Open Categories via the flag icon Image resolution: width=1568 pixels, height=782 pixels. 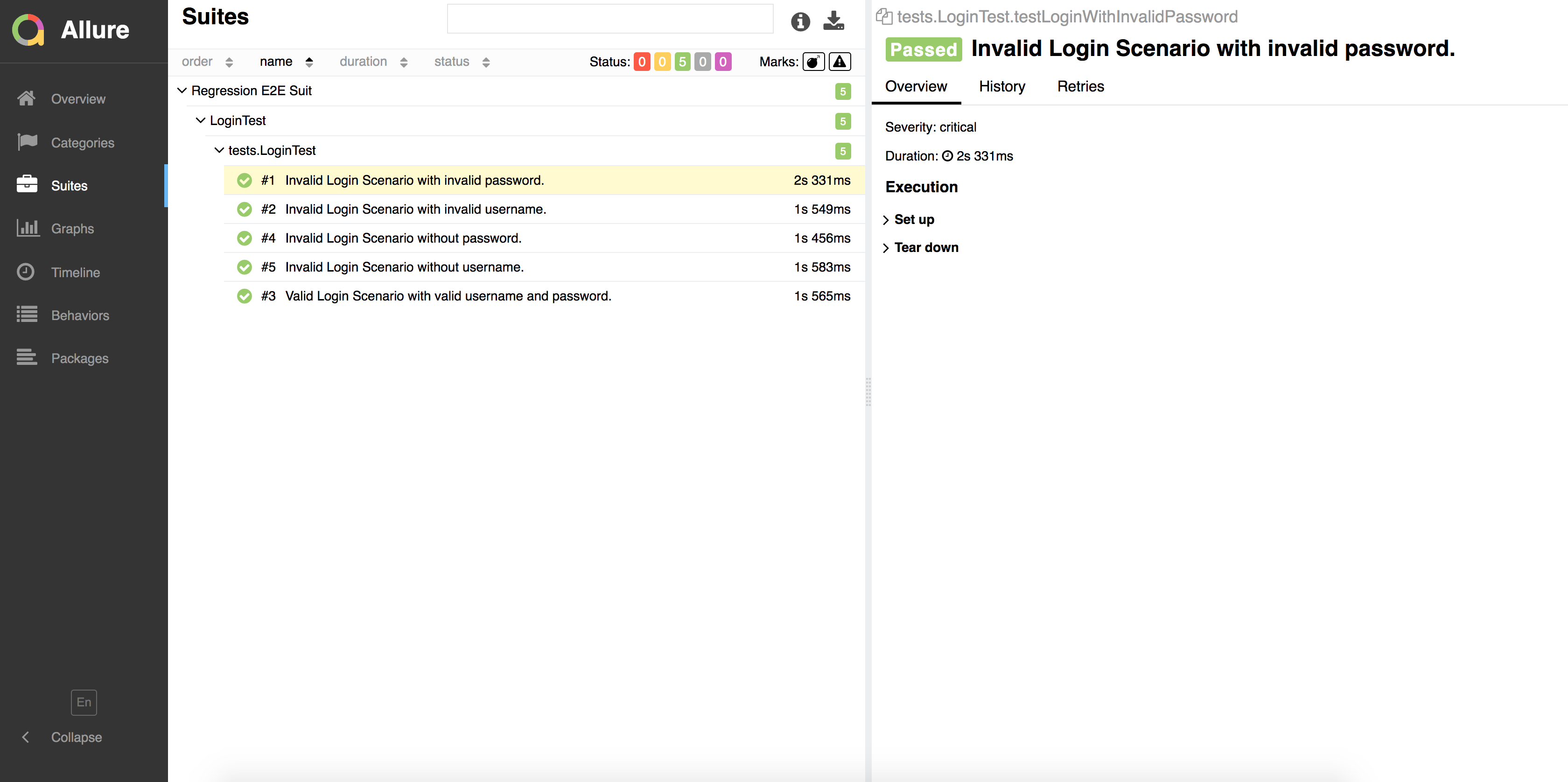pos(28,142)
